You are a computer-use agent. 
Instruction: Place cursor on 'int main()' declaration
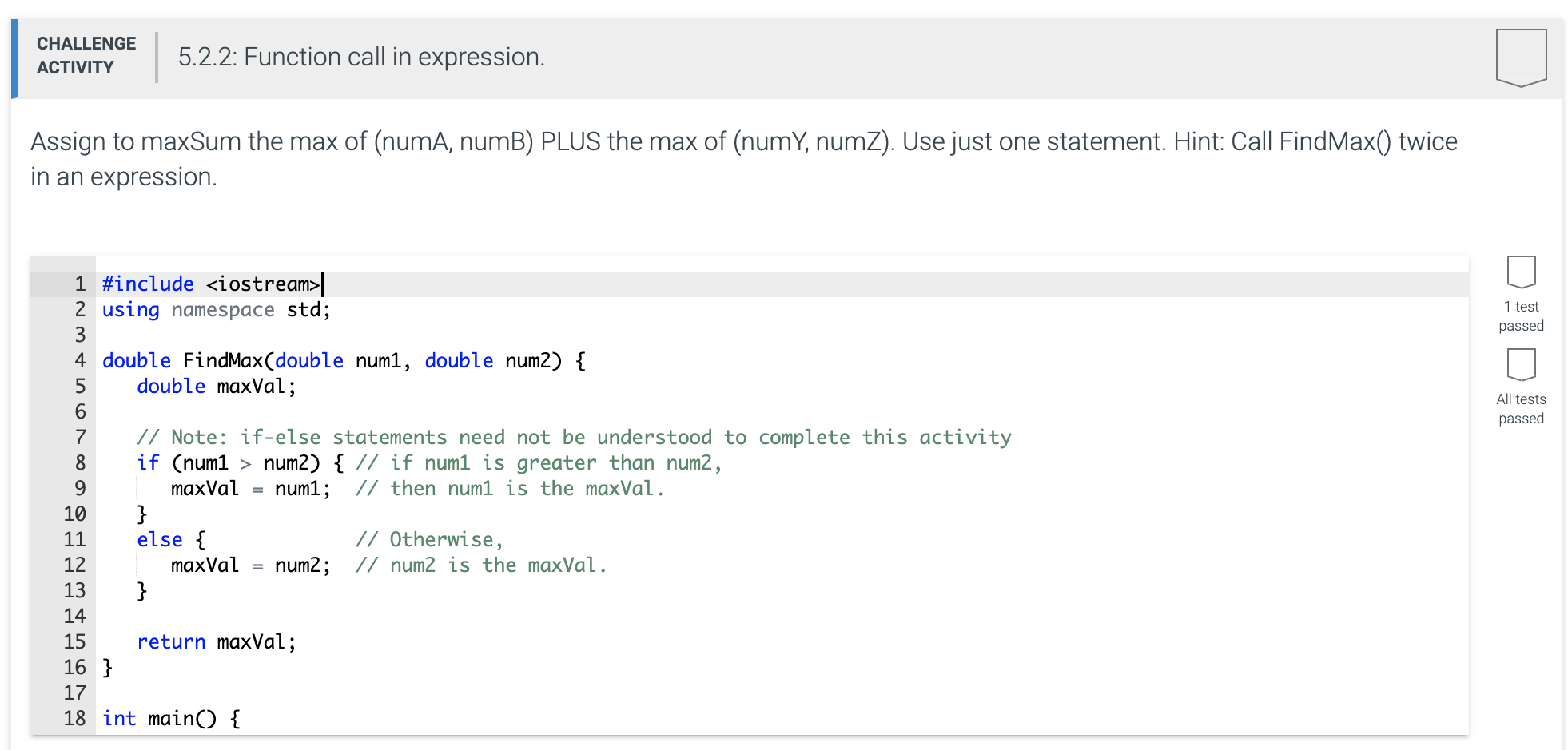coord(169,718)
